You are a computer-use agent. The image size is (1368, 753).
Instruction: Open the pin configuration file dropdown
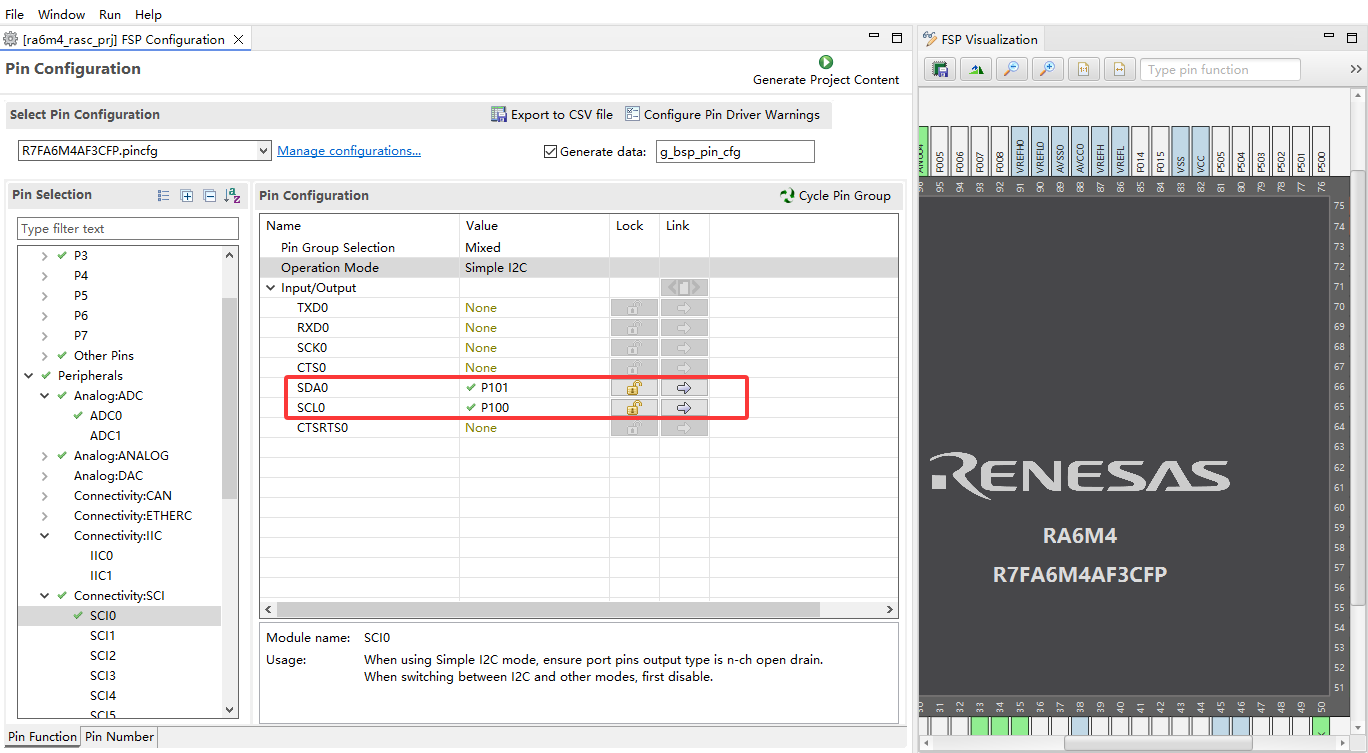point(264,151)
